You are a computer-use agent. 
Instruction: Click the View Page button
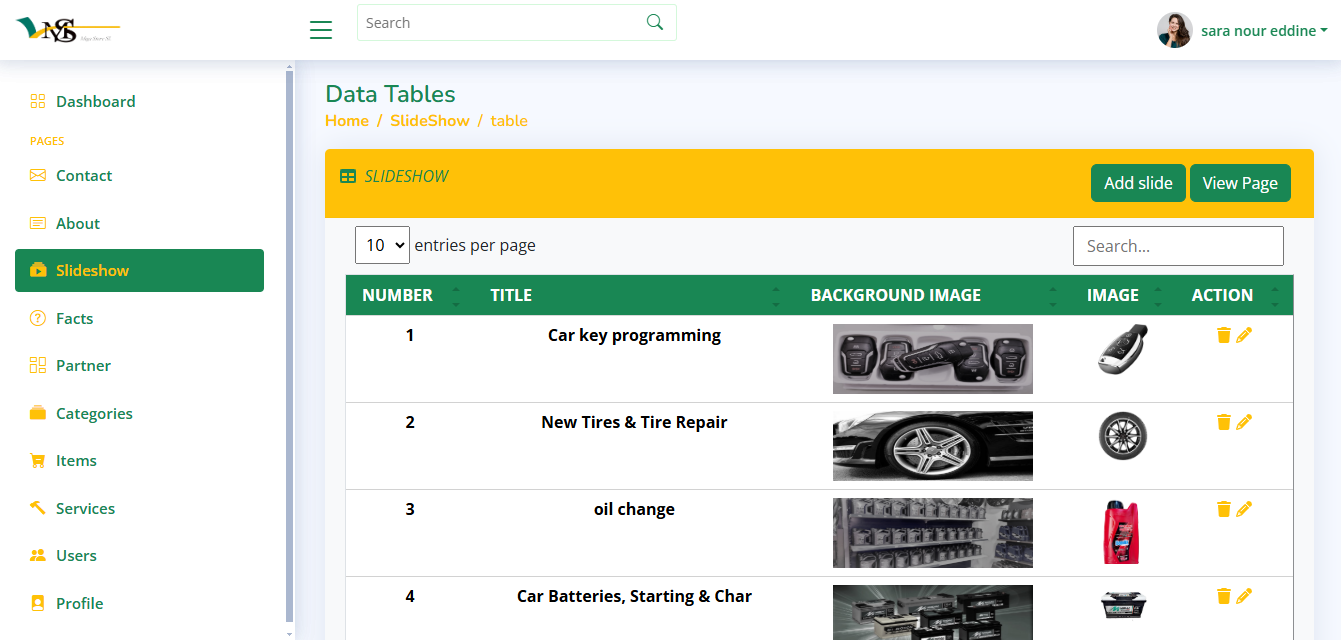click(1240, 183)
